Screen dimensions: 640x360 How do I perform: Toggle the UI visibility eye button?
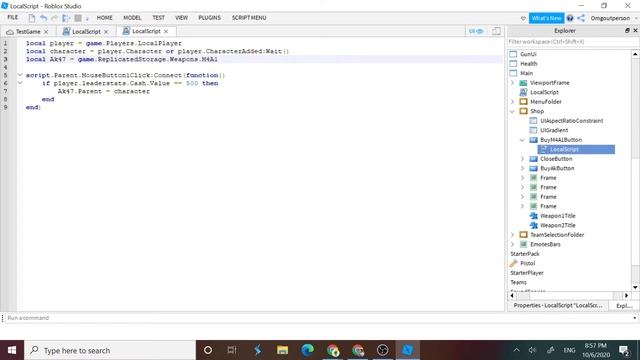[x=476, y=31]
